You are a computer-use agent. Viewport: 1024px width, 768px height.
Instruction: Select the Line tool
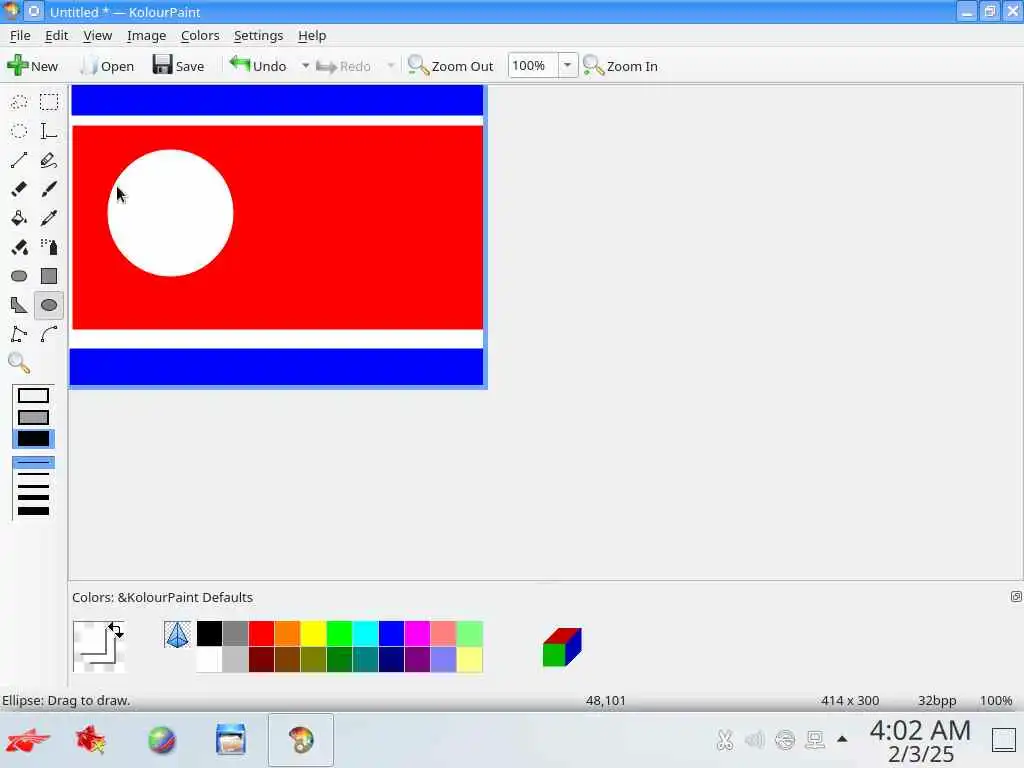point(19,160)
